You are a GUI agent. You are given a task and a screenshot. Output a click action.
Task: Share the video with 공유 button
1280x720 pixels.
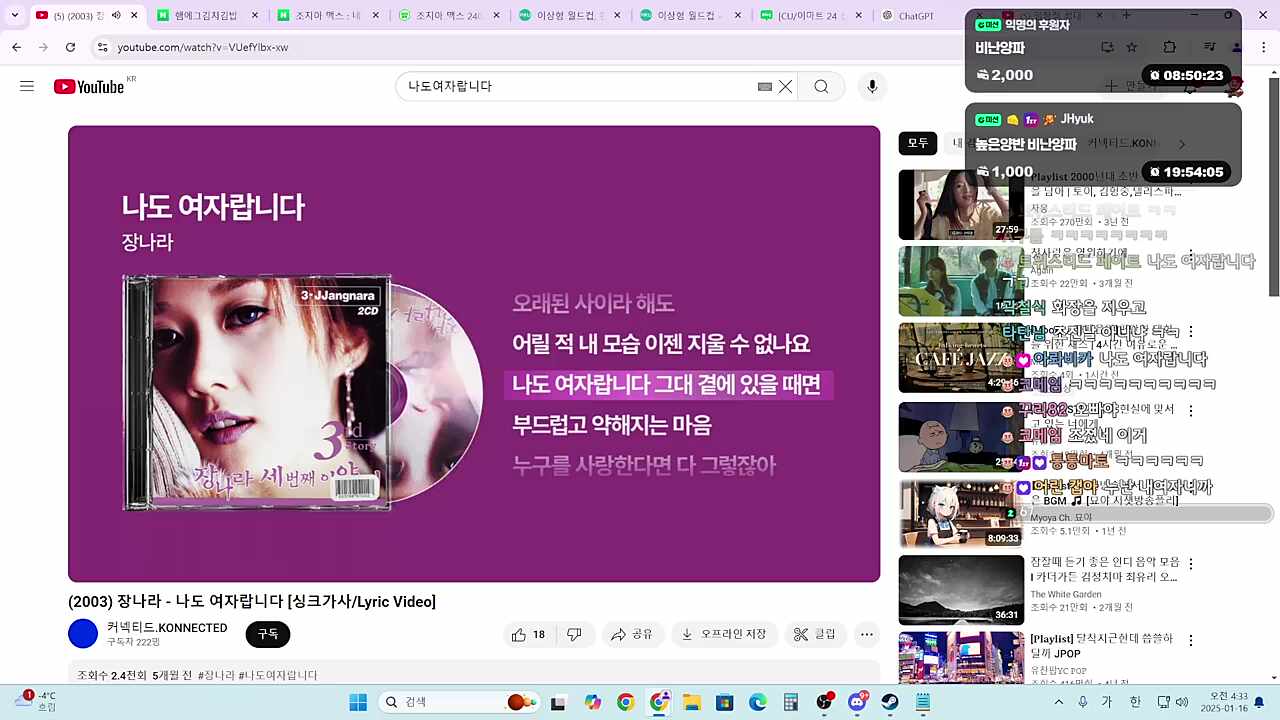[632, 634]
